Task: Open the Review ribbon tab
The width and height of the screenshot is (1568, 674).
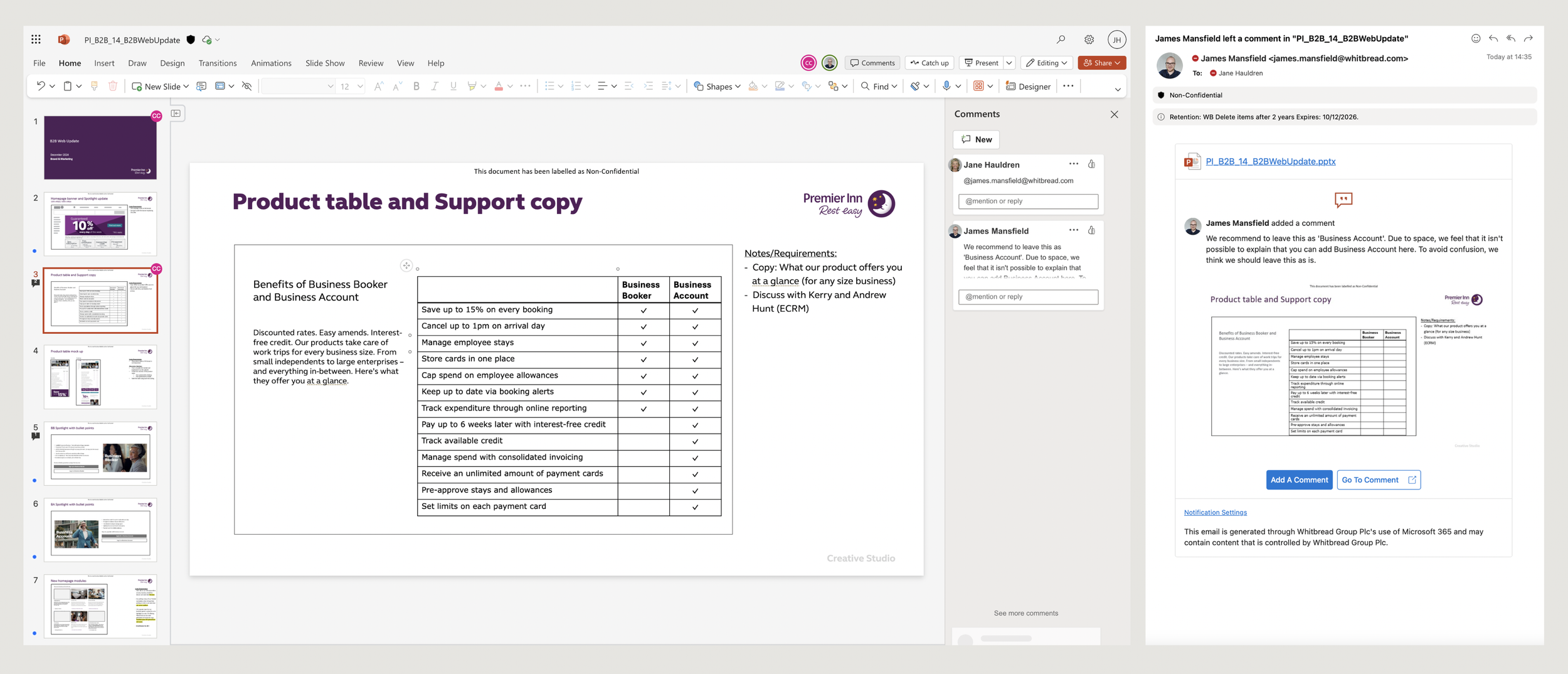Action: (x=371, y=63)
